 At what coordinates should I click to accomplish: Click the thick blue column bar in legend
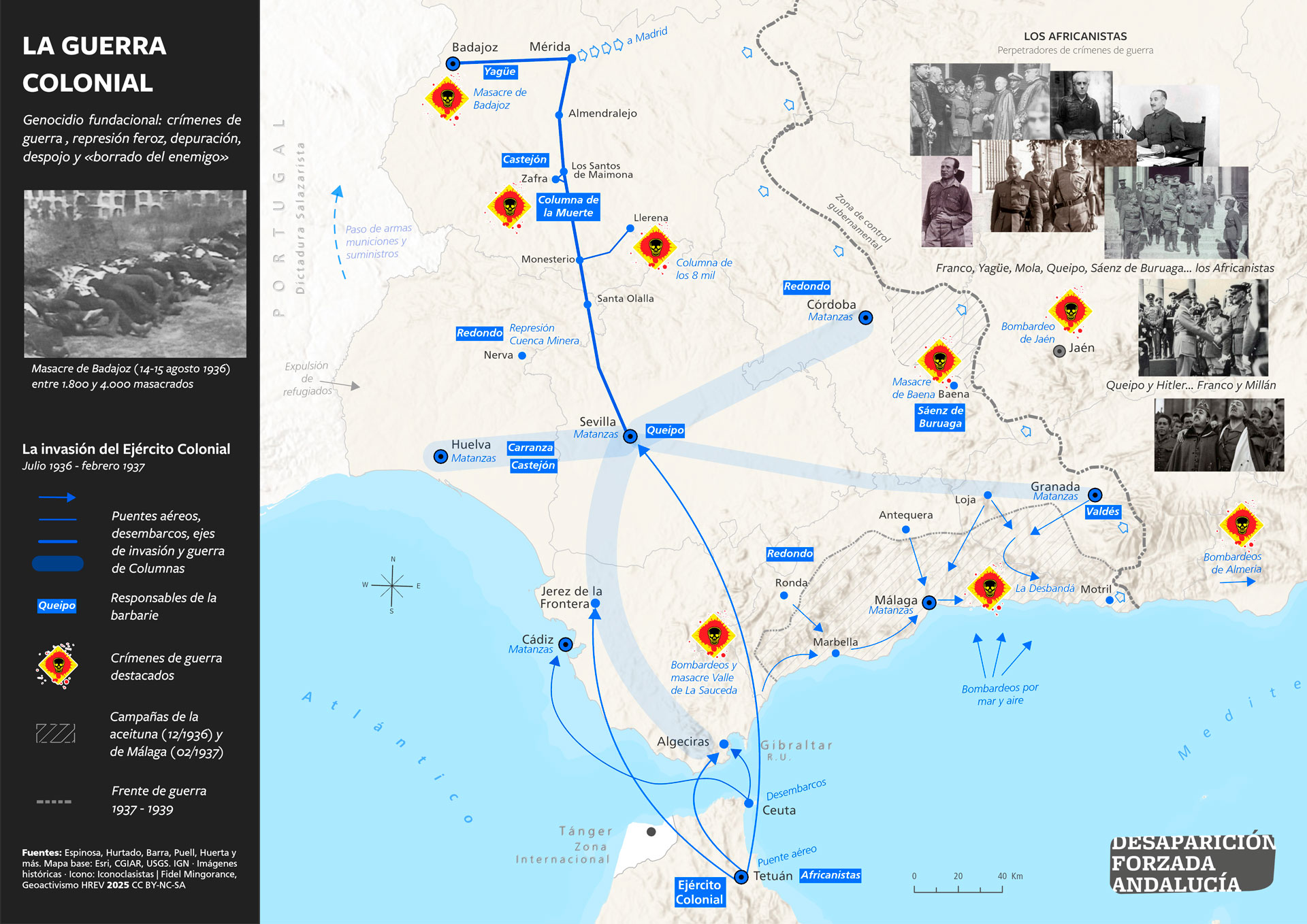58,563
